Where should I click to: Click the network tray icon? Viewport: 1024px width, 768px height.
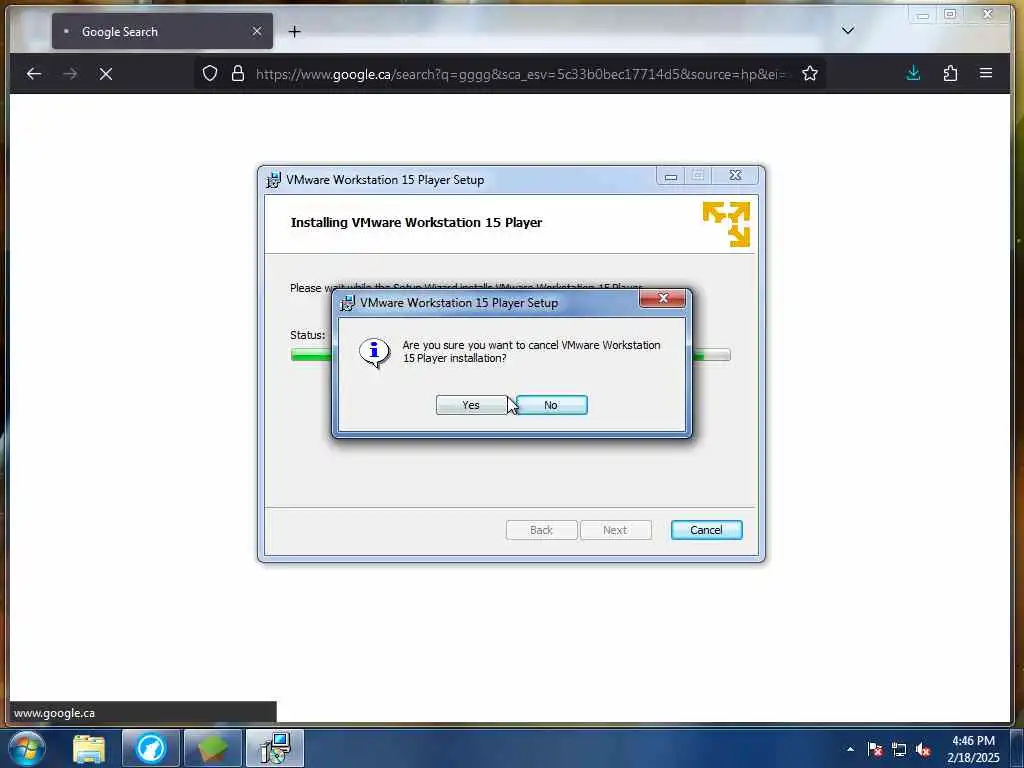pyautogui.click(x=899, y=749)
